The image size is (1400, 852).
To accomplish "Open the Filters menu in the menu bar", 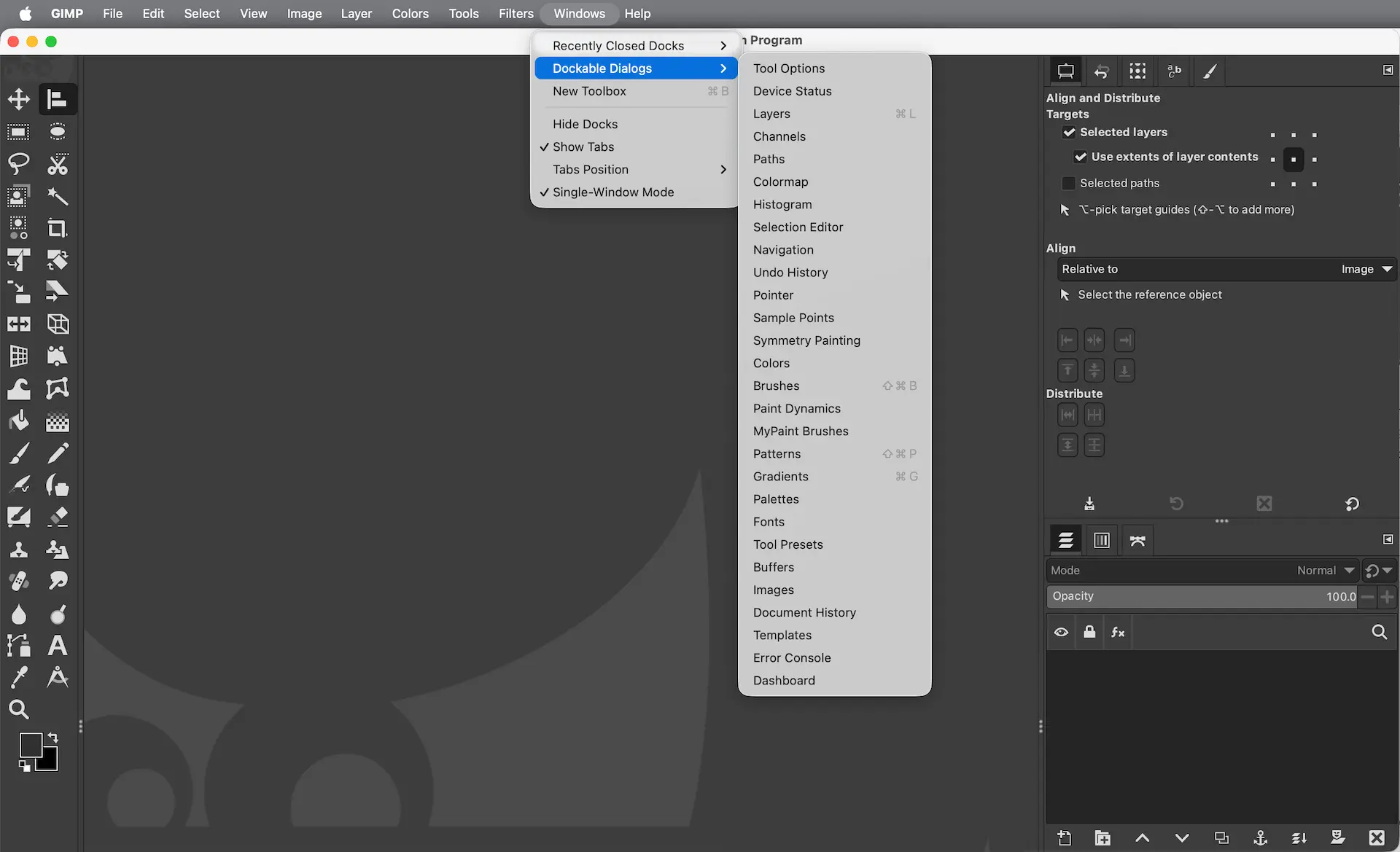I will coord(516,14).
